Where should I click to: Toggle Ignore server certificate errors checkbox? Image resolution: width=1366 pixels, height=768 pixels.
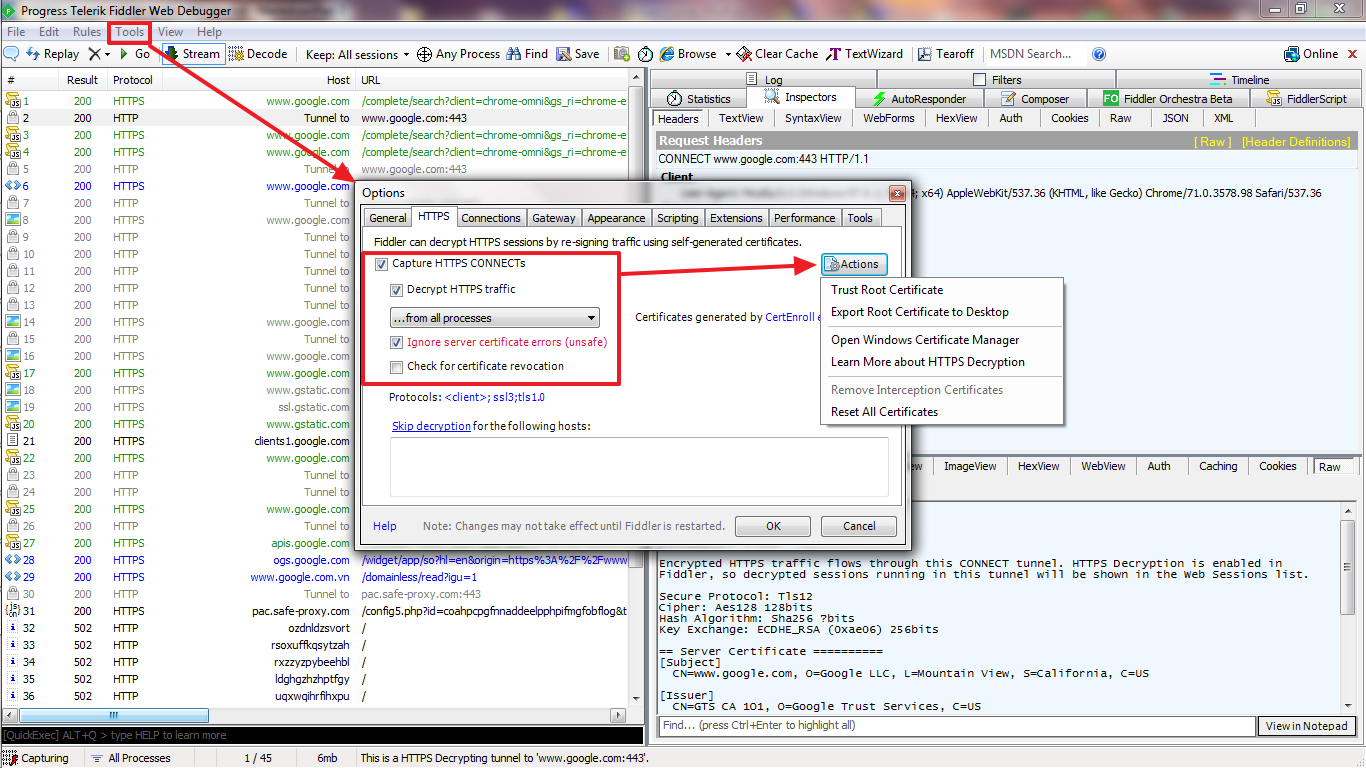[x=397, y=342]
